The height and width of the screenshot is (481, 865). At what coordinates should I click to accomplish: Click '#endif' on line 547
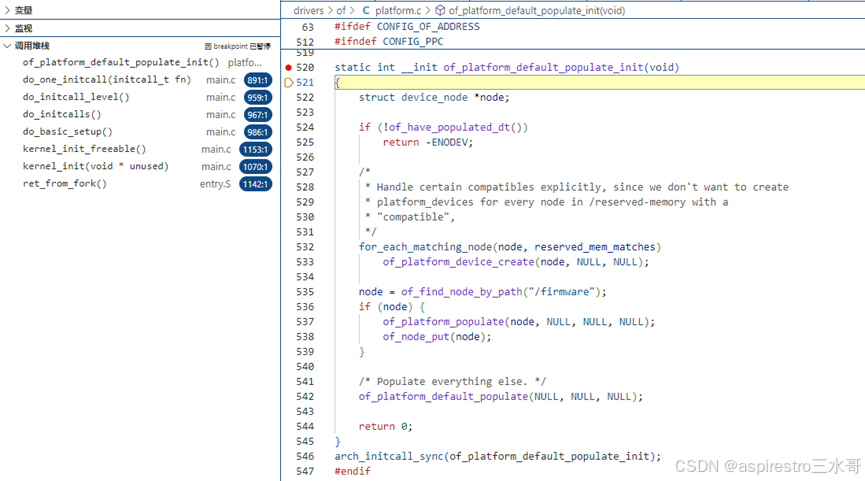[353, 471]
